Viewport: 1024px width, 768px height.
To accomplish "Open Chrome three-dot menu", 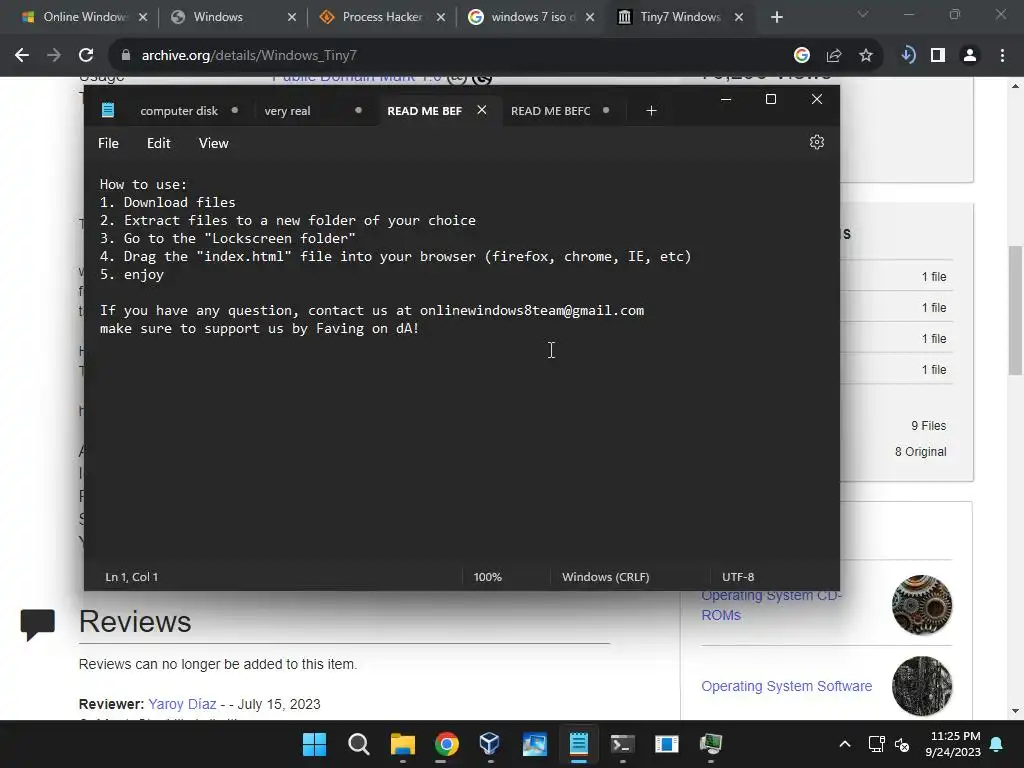I will click(1002, 56).
